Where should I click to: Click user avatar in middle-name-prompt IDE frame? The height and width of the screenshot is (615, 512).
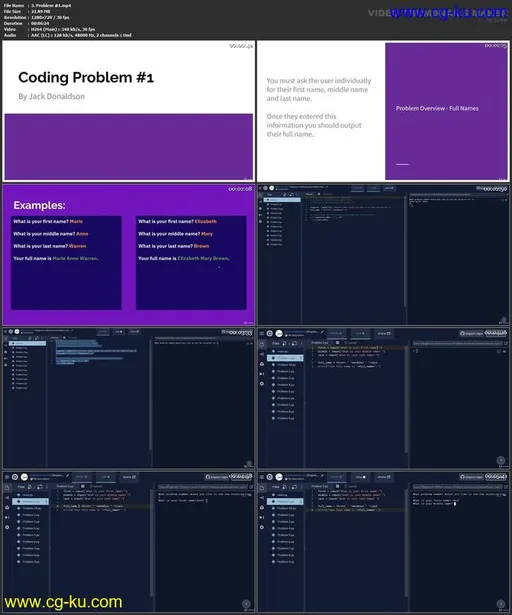pos(279,477)
